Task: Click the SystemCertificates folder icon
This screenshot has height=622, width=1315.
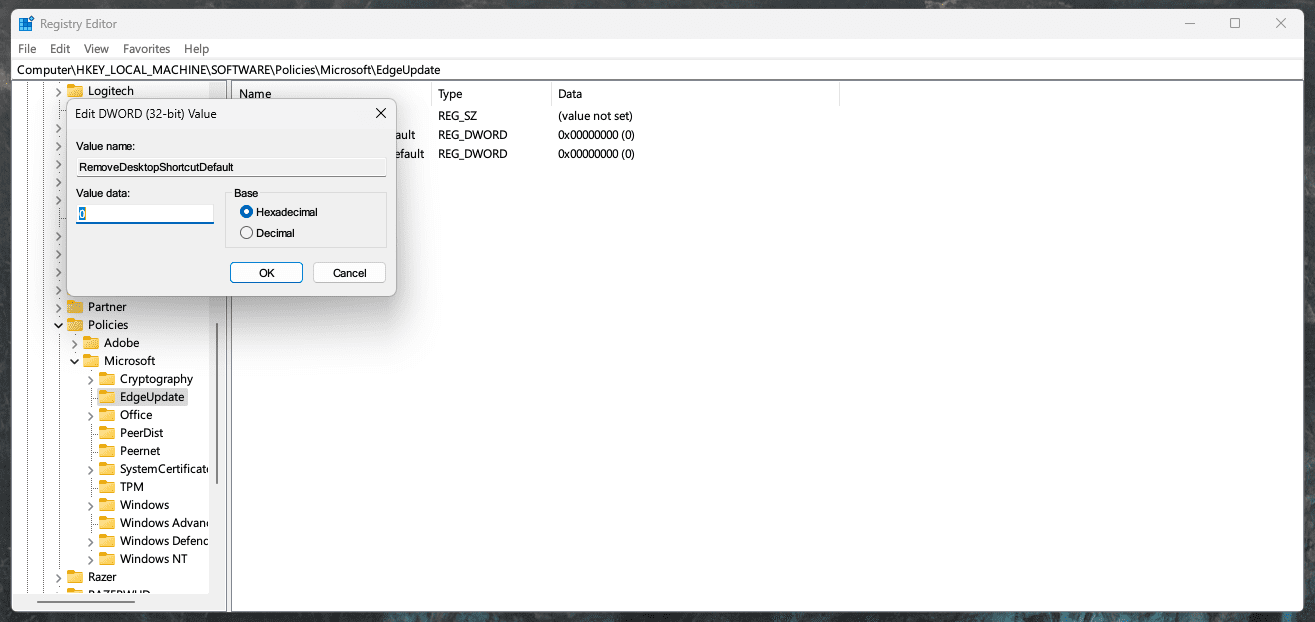Action: tap(107, 469)
